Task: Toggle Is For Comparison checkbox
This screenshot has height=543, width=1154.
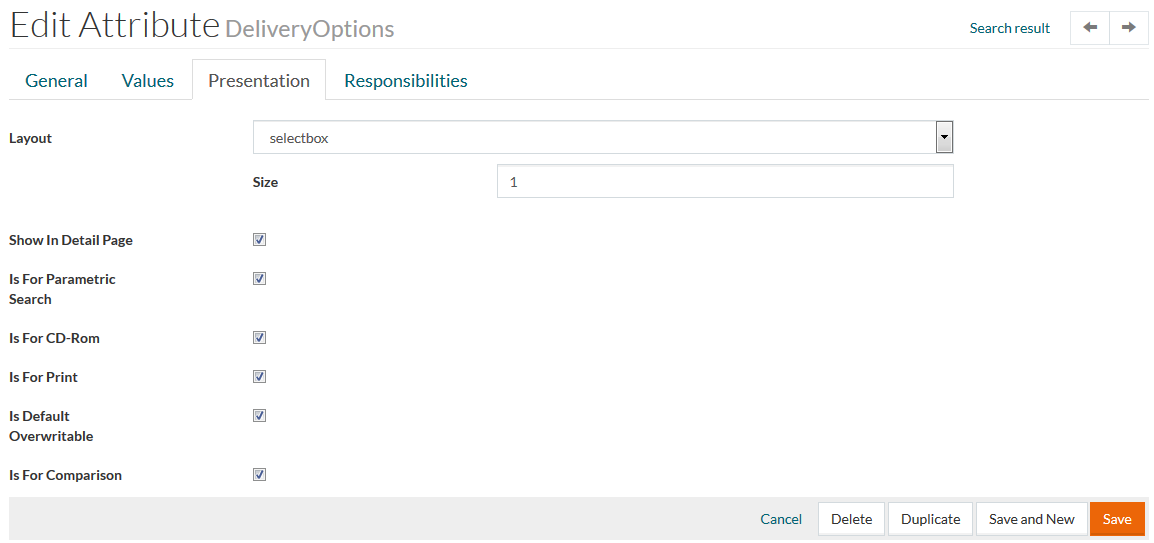Action: tap(260, 475)
